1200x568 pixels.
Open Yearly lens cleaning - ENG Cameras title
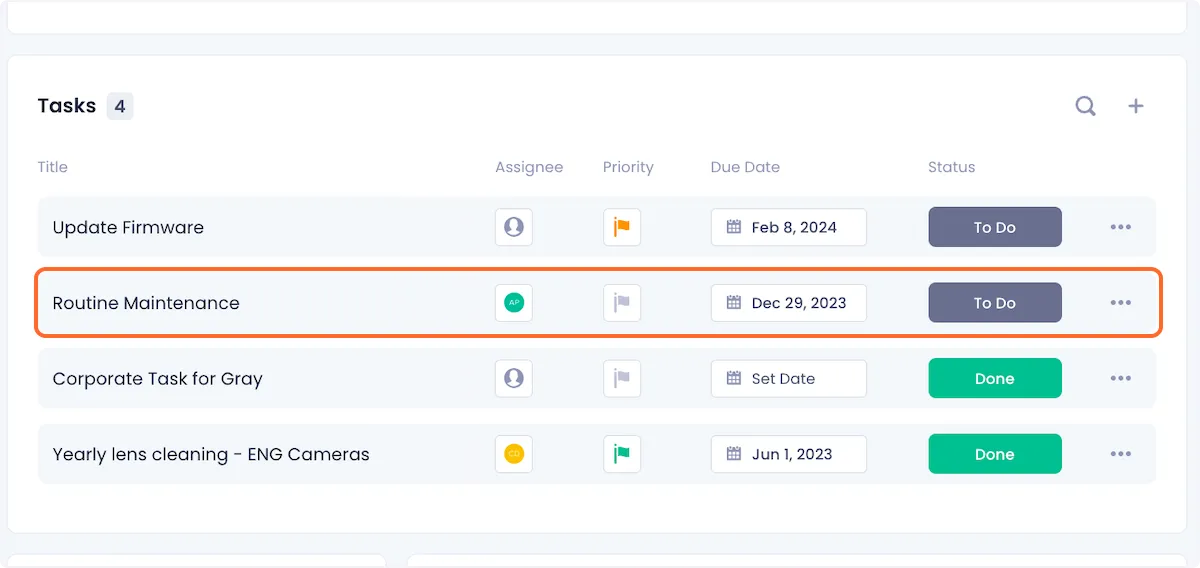pyautogui.click(x=211, y=454)
